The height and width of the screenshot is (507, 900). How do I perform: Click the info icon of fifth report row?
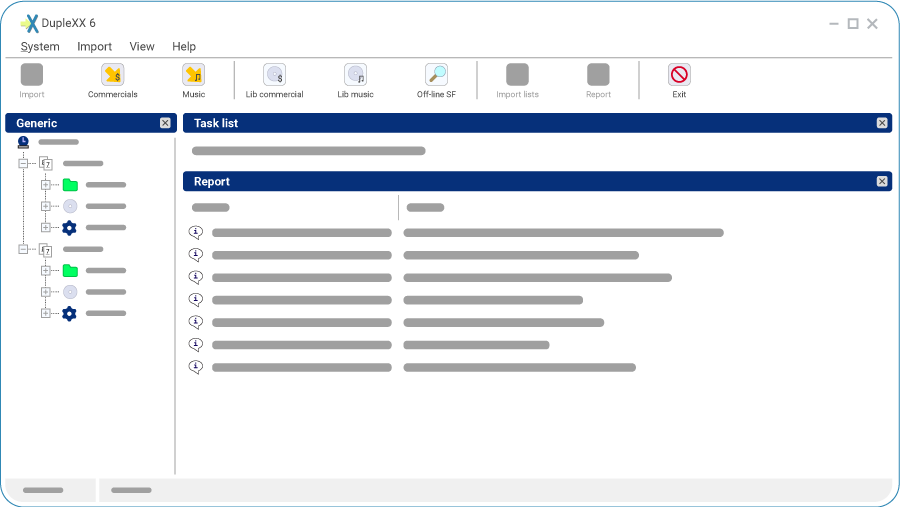click(x=196, y=322)
